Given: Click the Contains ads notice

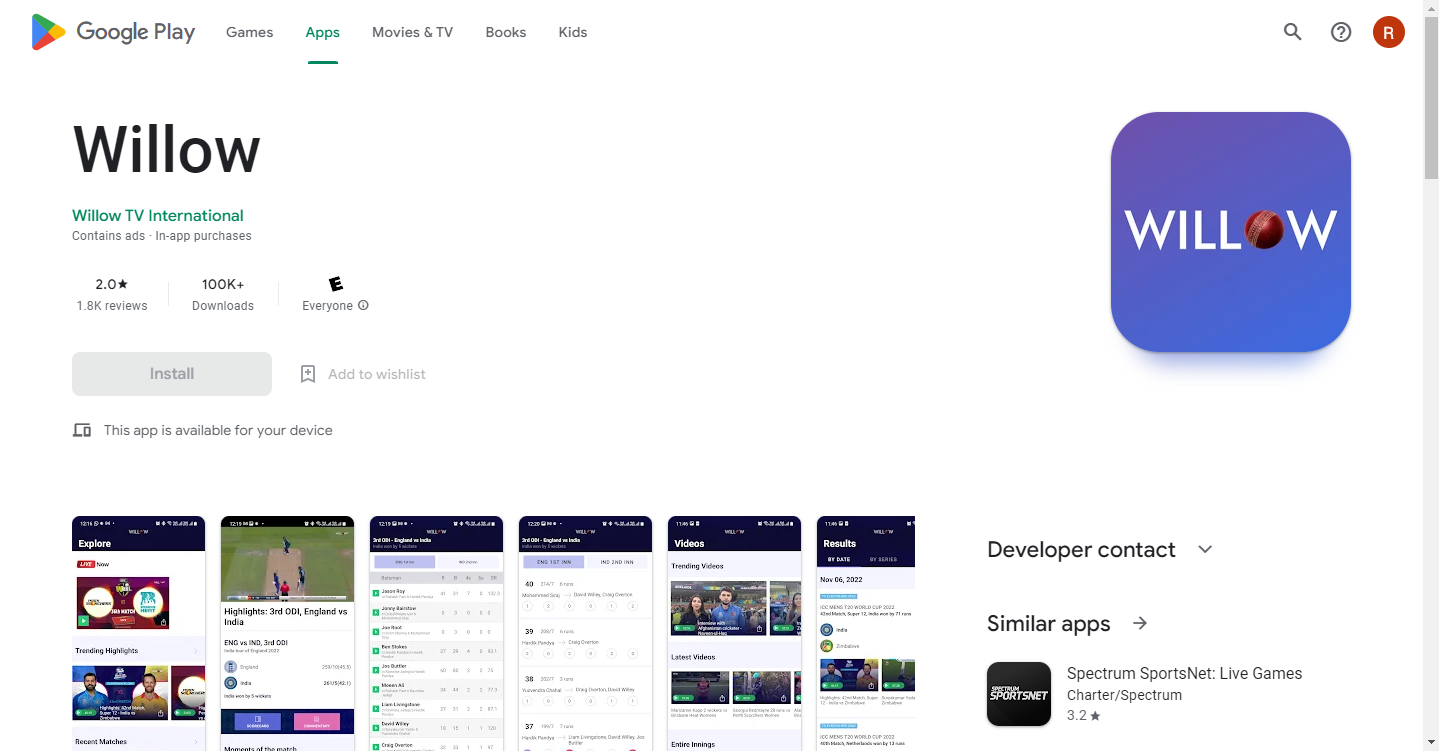Looking at the screenshot, I should tap(109, 236).
